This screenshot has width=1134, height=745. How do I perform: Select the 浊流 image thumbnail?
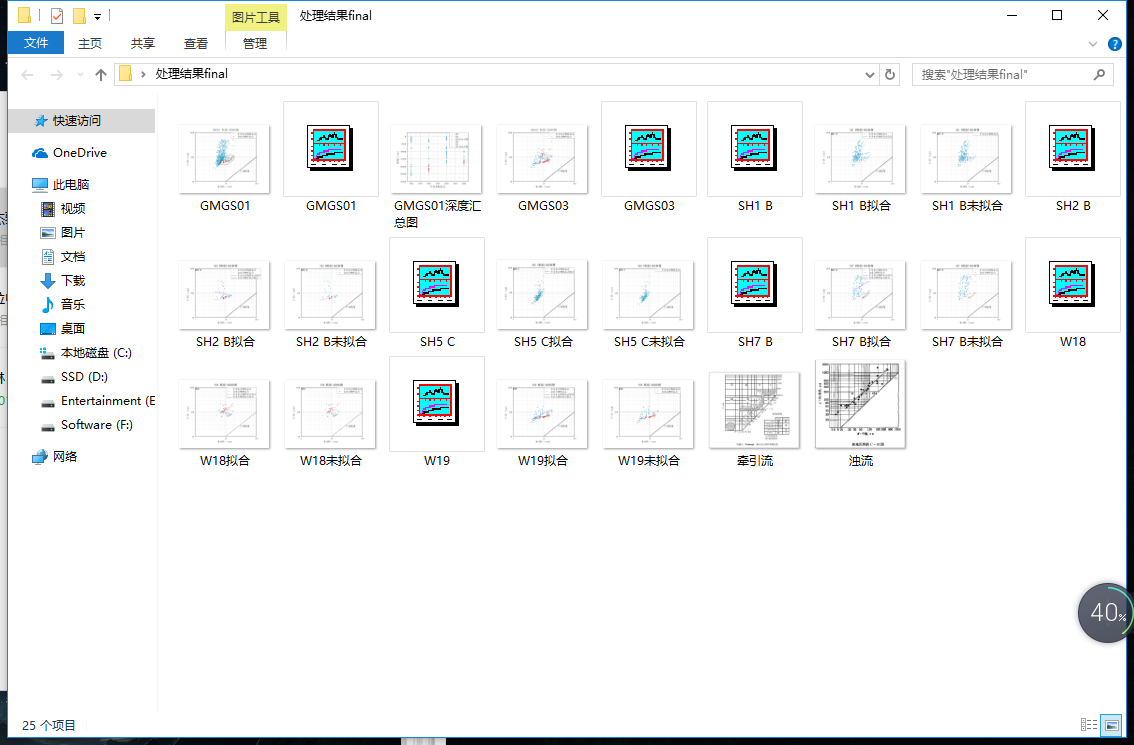(860, 404)
